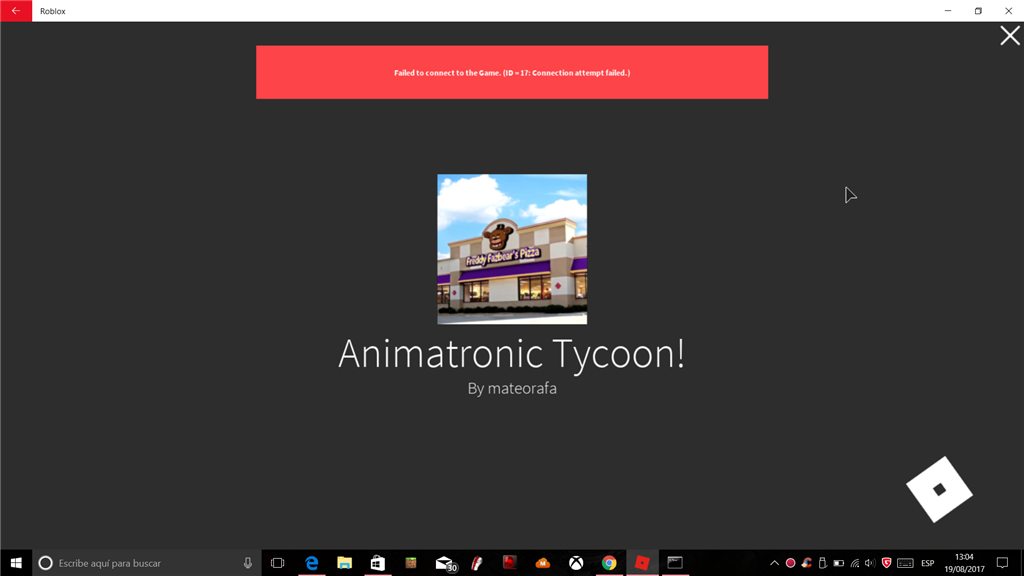Click the red connection failed error banner

click(512, 72)
